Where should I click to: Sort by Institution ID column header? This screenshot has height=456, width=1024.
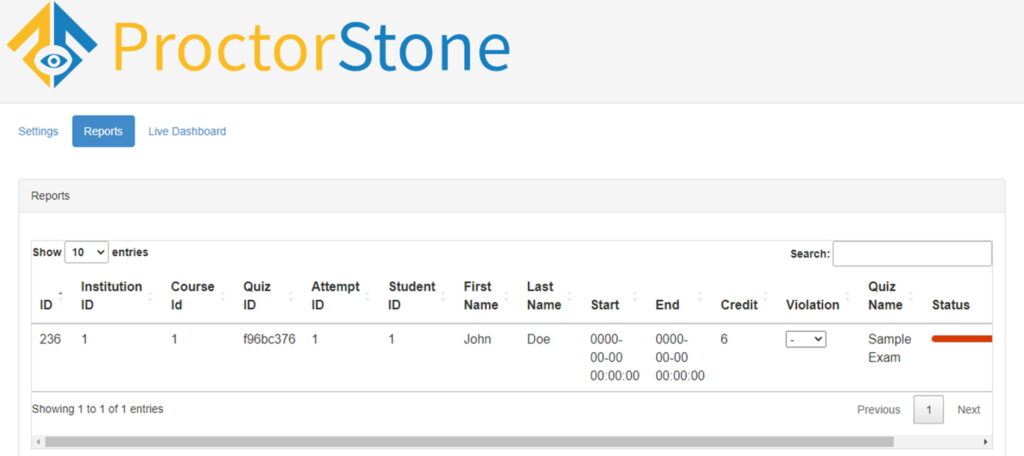click(x=111, y=295)
